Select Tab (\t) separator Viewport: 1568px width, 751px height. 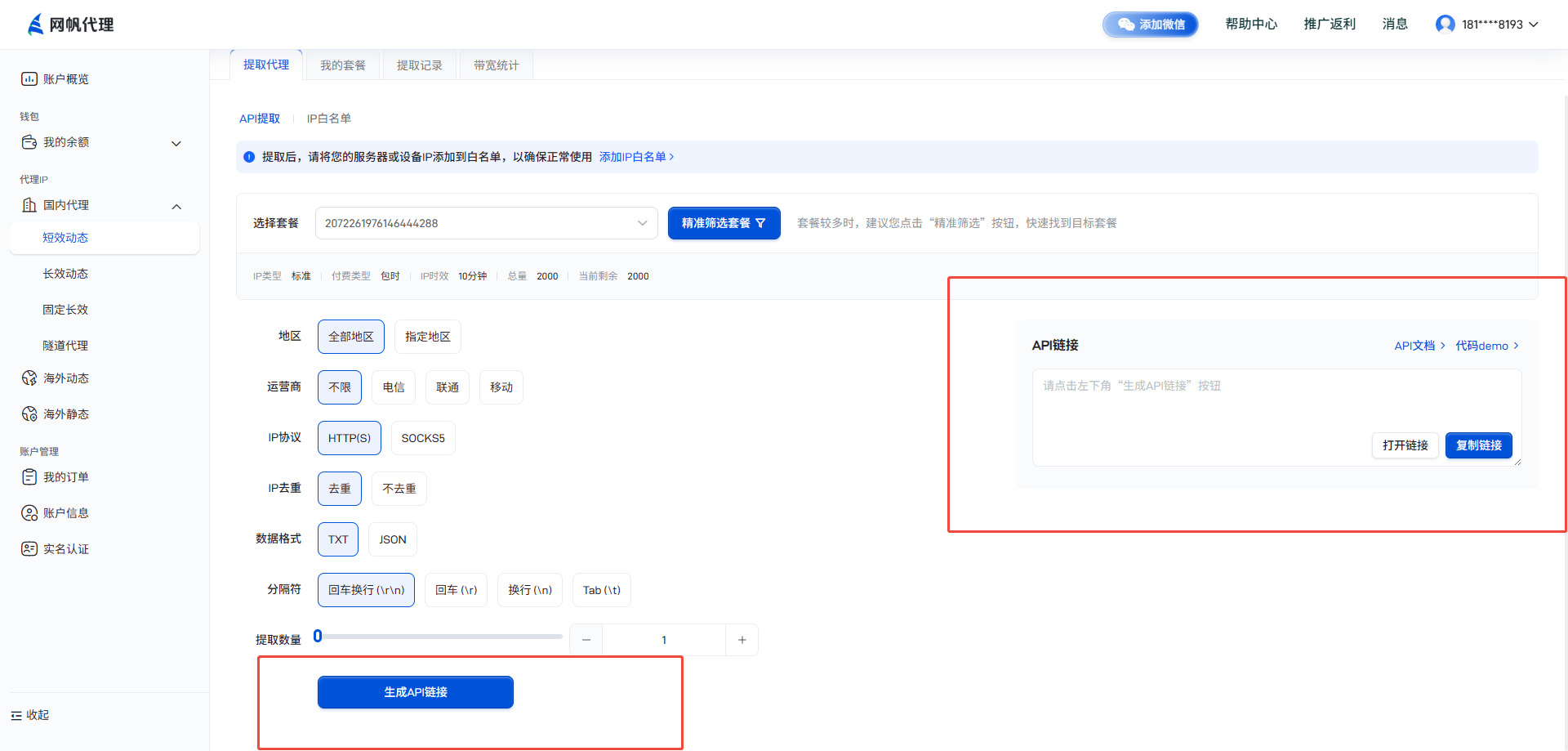tap(602, 590)
